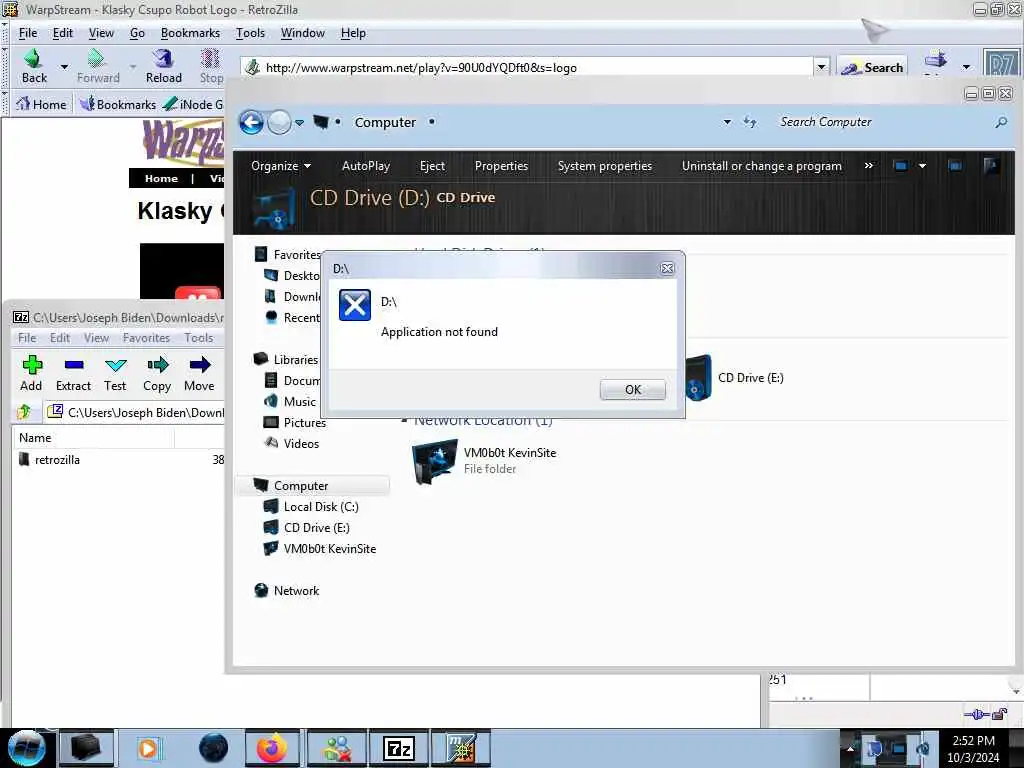Open Pictures library in the navigation pane
The width and height of the screenshot is (1024, 768).
click(x=304, y=423)
